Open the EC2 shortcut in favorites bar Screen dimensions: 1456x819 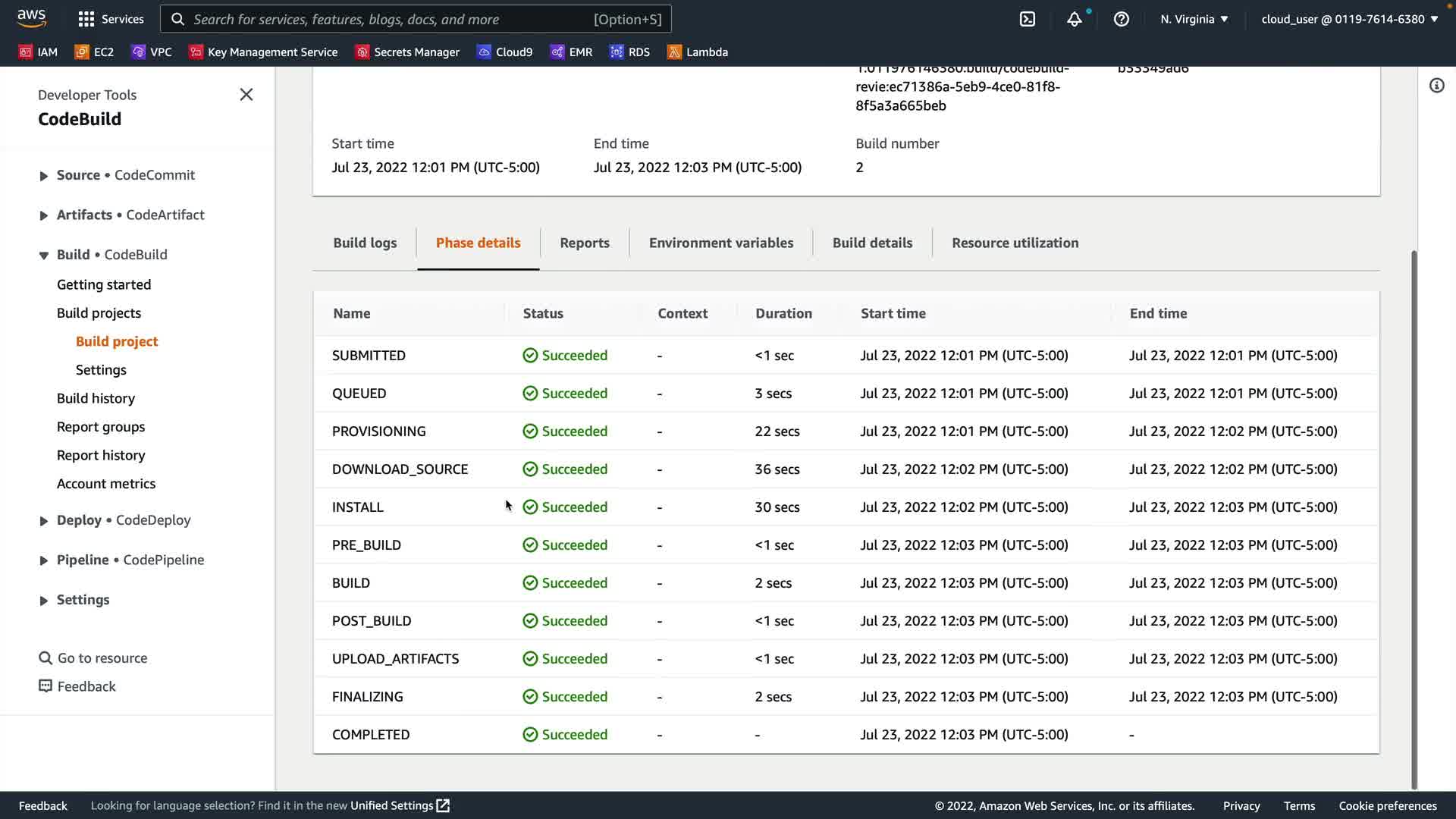(x=94, y=52)
